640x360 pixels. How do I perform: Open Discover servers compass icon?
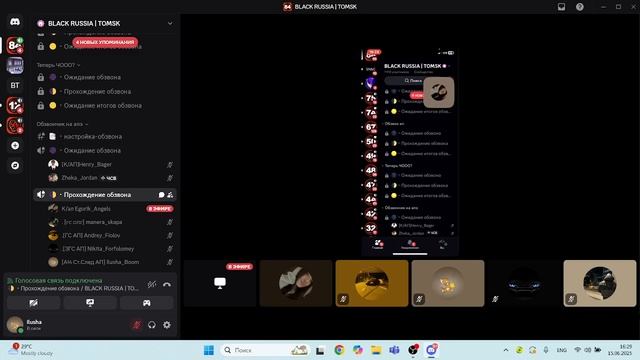click(x=15, y=165)
